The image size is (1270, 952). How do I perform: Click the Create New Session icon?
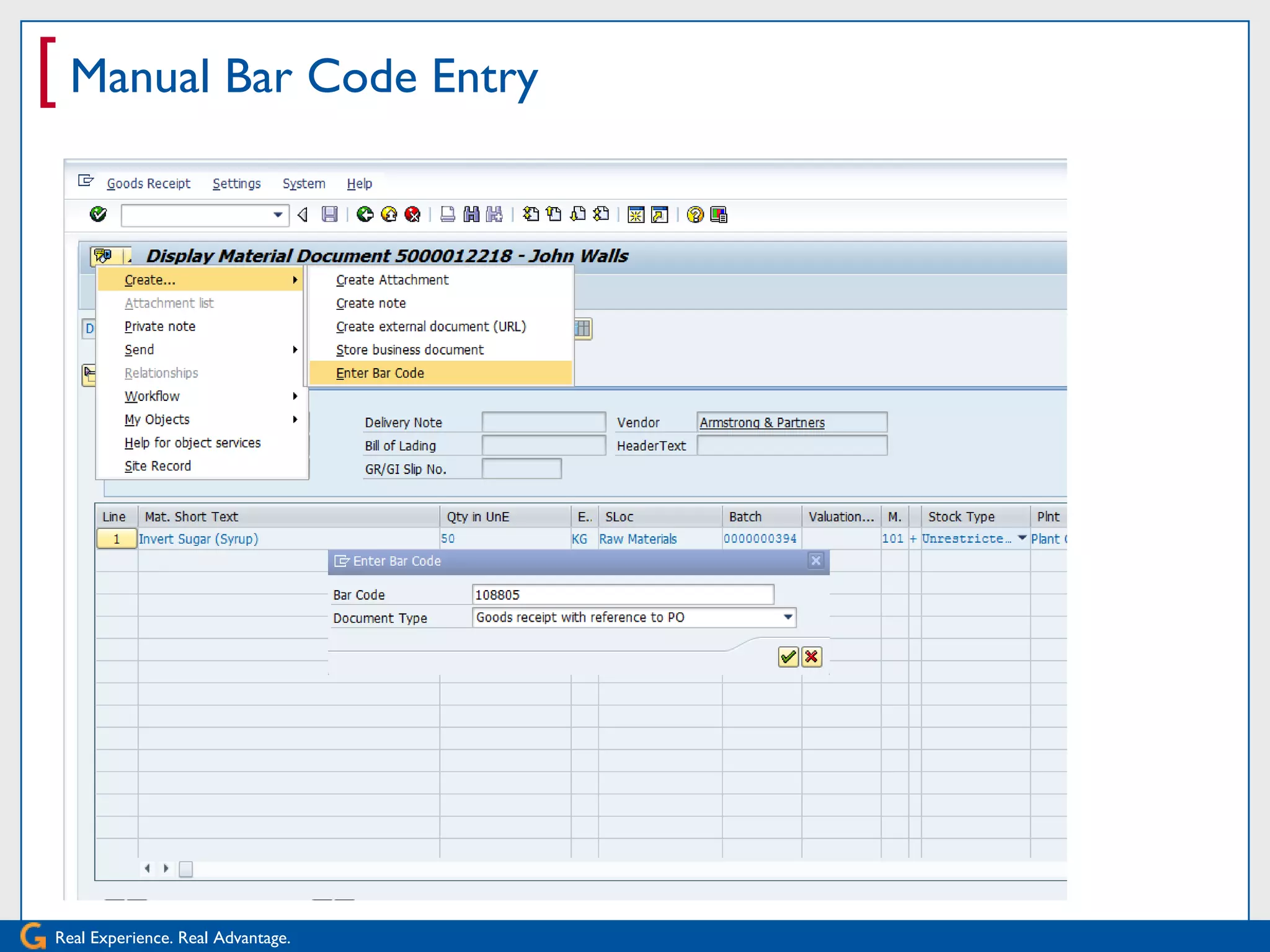(636, 214)
